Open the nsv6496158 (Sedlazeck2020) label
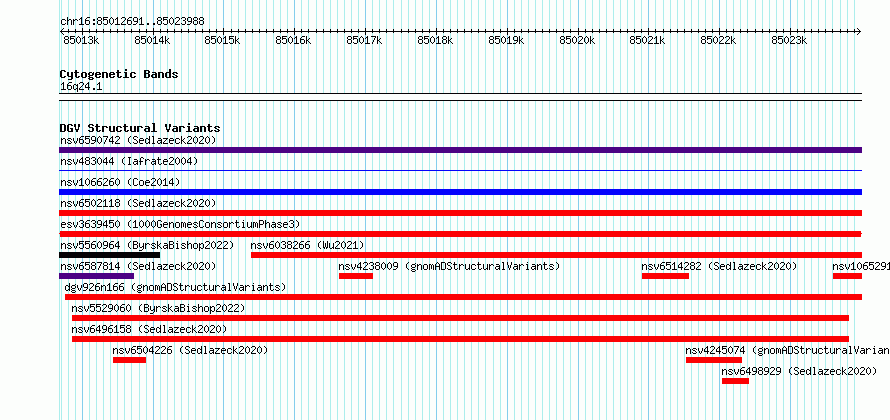This screenshot has width=890, height=420. pos(149,329)
